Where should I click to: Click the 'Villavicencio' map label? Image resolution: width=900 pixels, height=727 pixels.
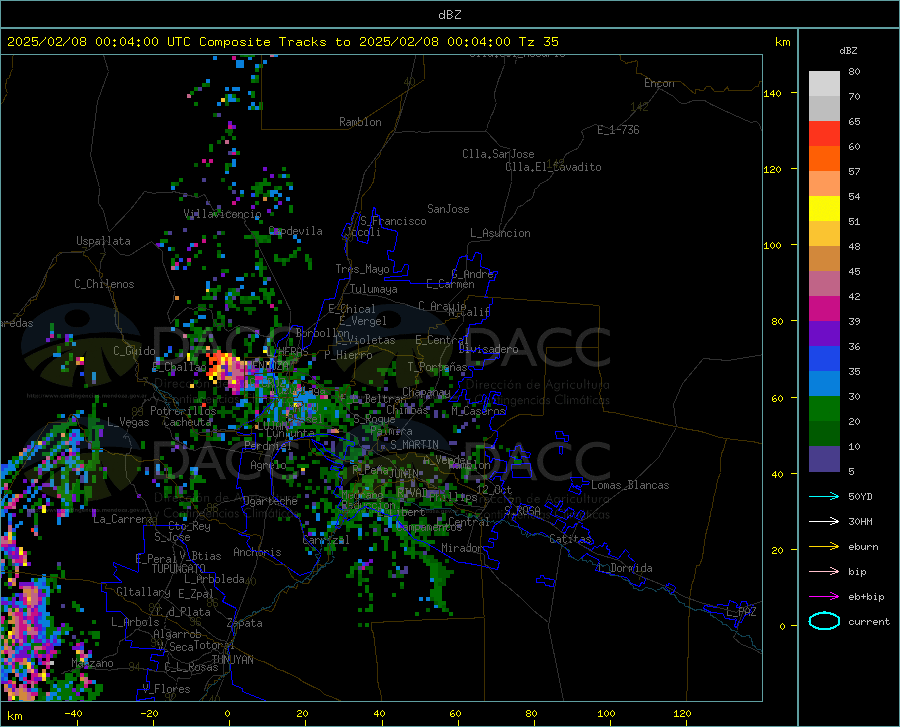point(223,214)
